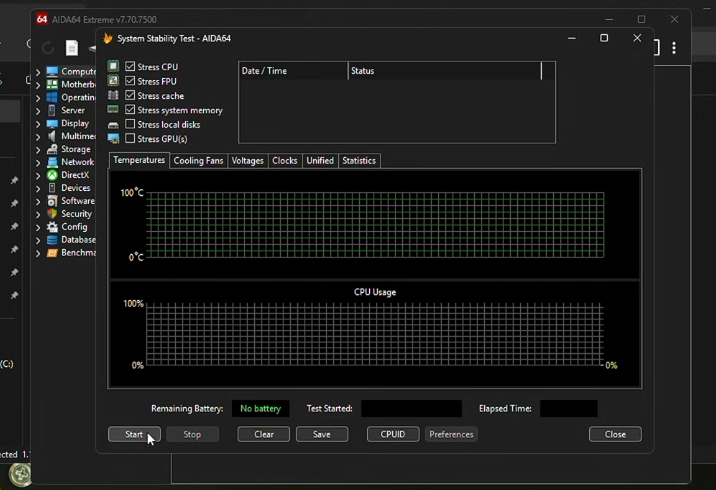716x490 pixels.
Task: Open the CPUID panel
Action: pos(393,434)
